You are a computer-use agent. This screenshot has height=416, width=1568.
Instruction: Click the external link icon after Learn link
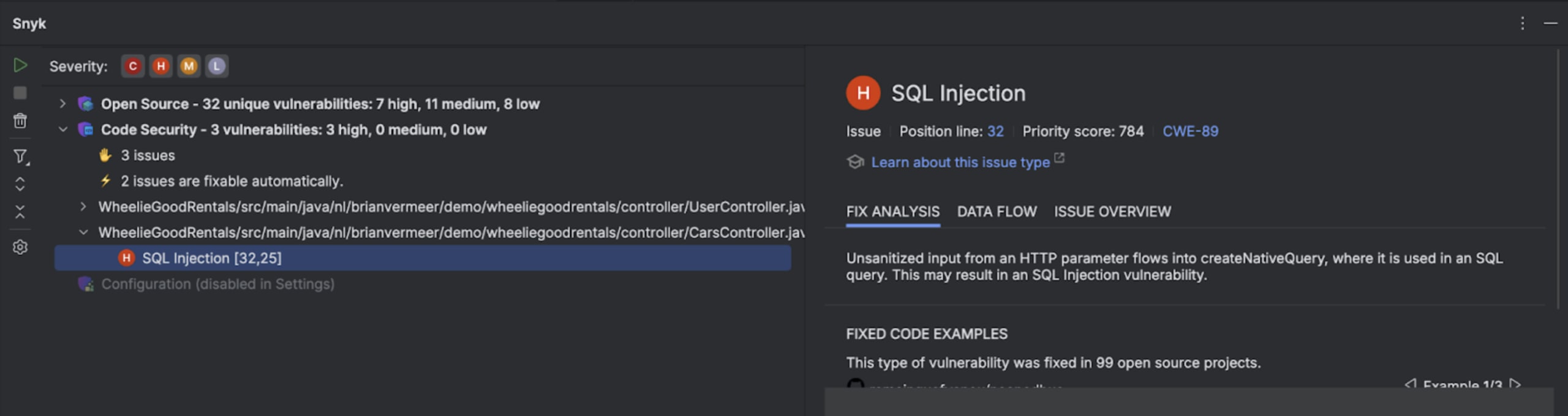(1059, 158)
